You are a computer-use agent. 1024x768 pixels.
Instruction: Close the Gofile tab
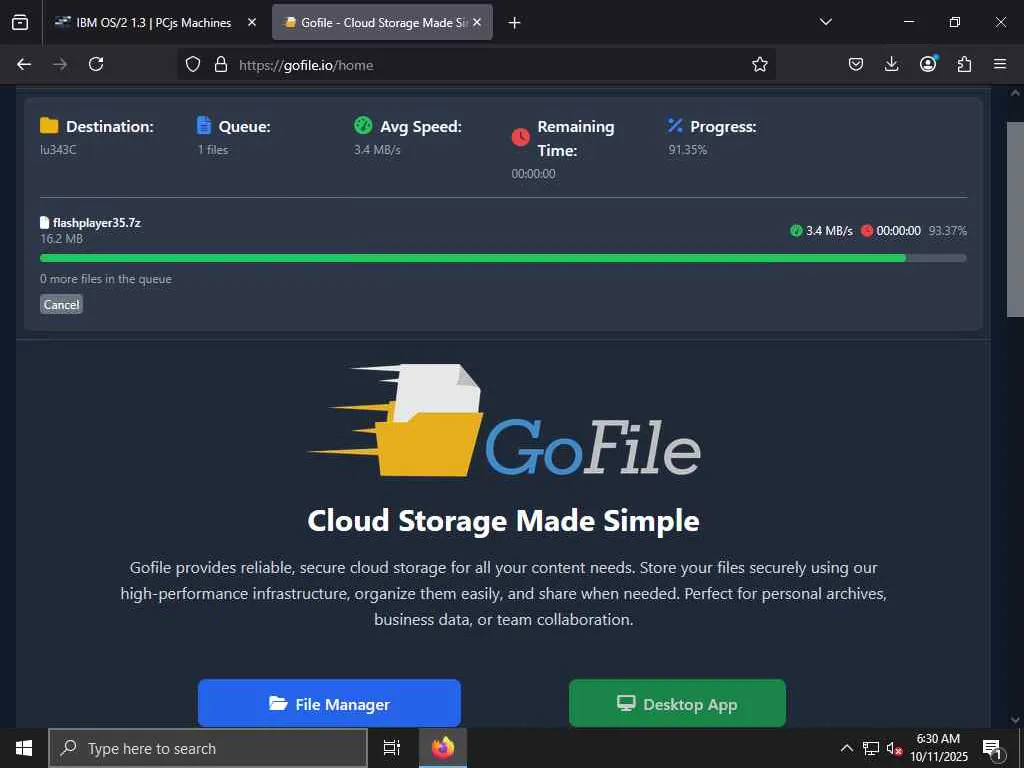pyautogui.click(x=477, y=22)
